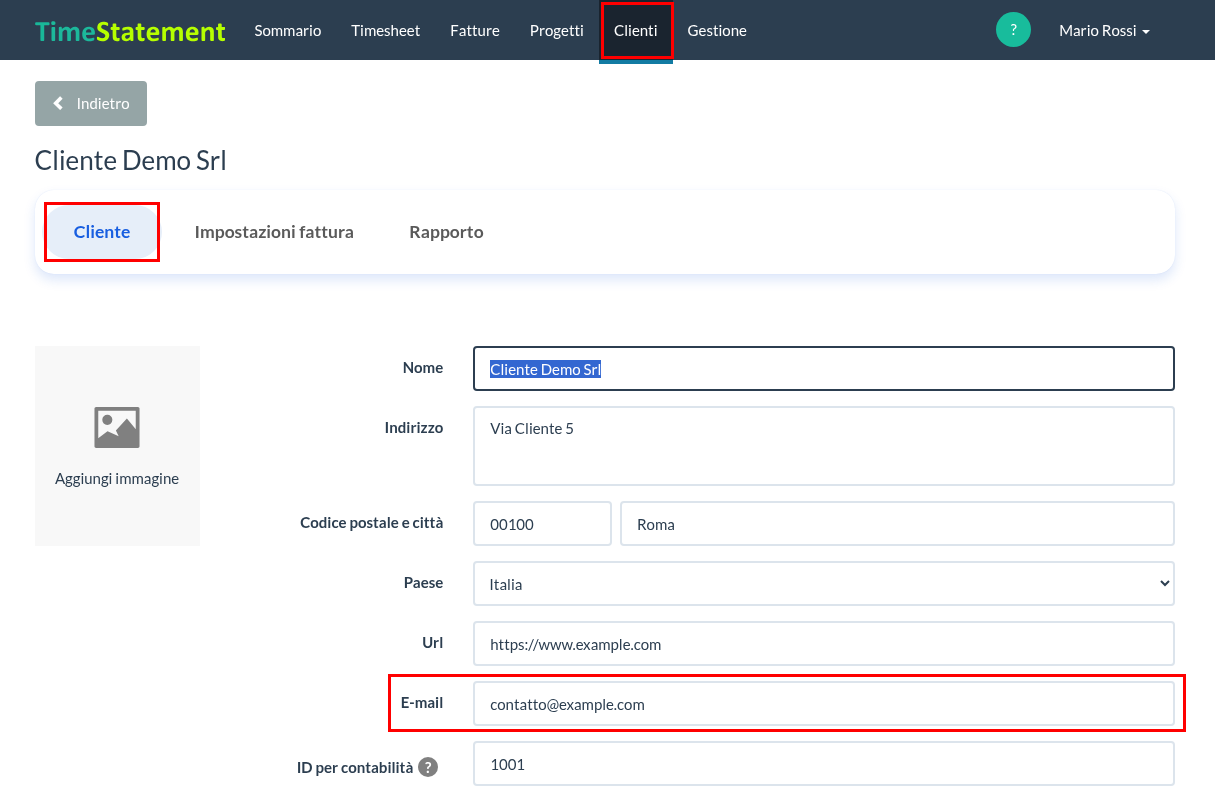Open the Rapporto tab
Screen dimensions: 1215x805
pos(446,232)
